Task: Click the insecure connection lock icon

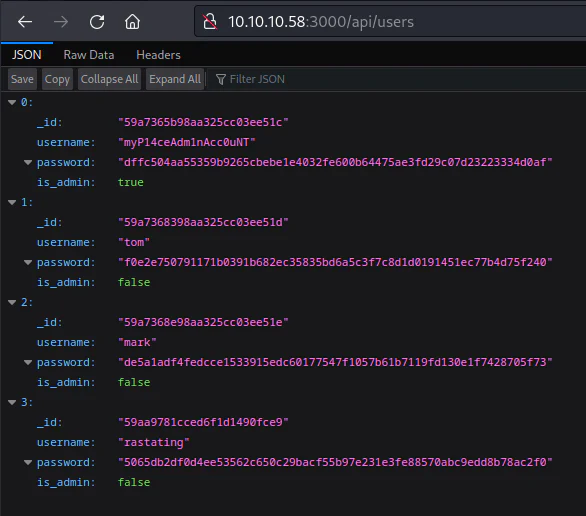Action: (210, 22)
